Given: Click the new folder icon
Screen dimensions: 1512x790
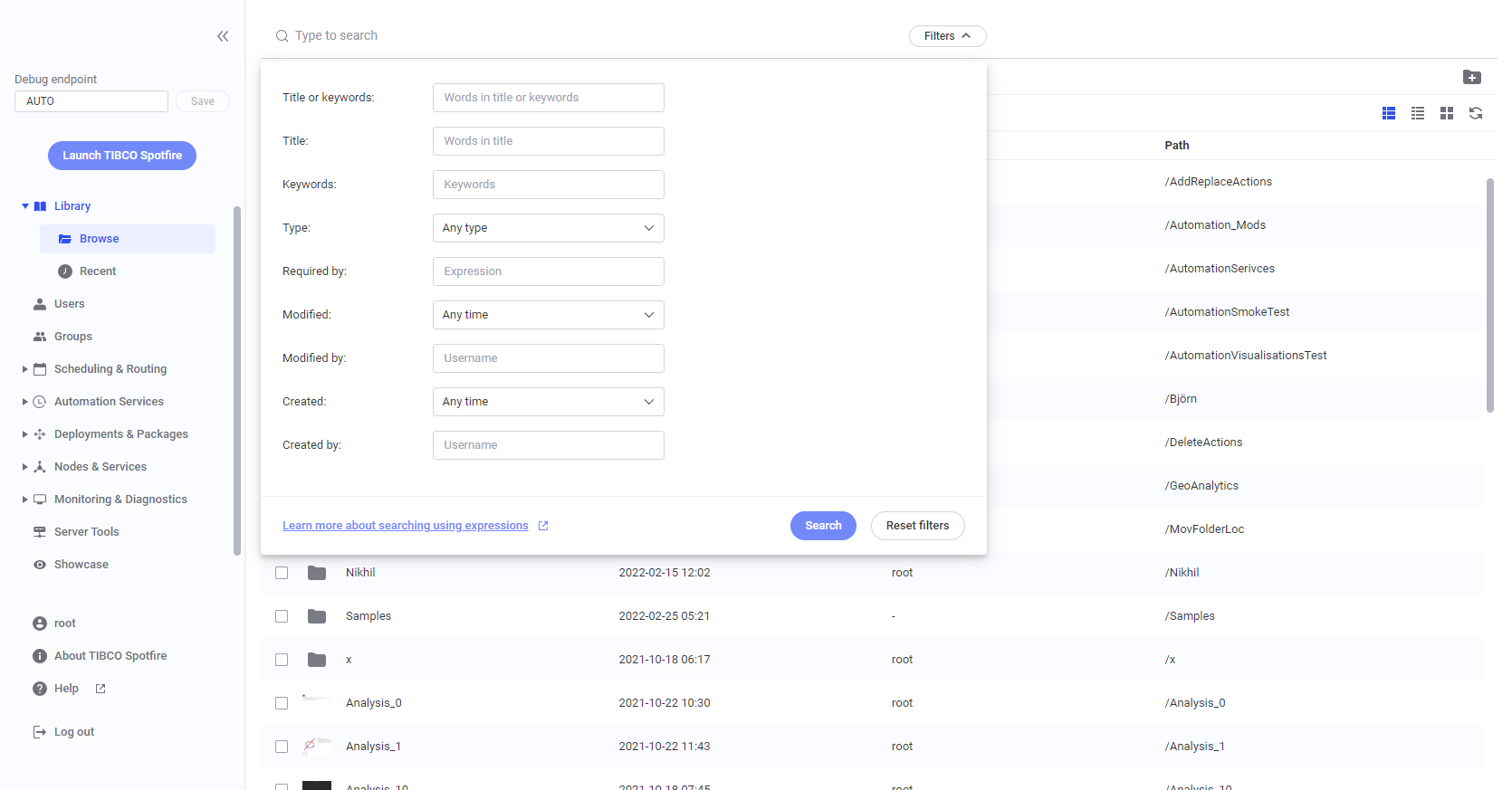Looking at the screenshot, I should click(x=1471, y=77).
